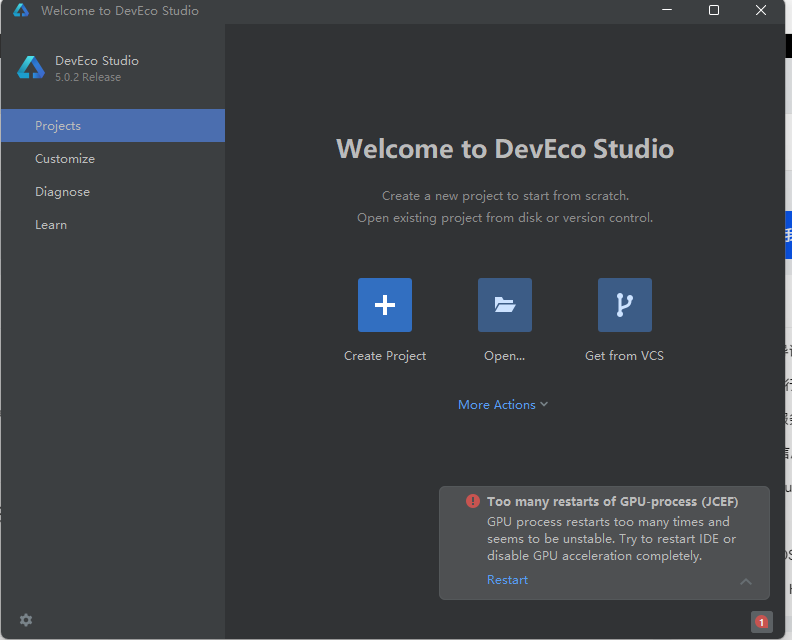Click the DevEco Studio logo in sidebar
Screen dimensions: 792x640
pyautogui.click(x=31, y=68)
